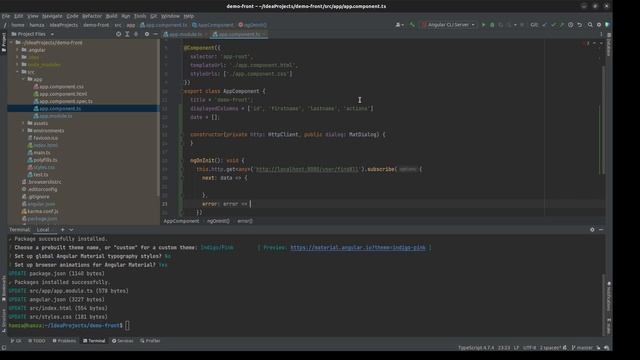Open terminal panel settings gear
The image size is (640, 360).
(x=592, y=230)
